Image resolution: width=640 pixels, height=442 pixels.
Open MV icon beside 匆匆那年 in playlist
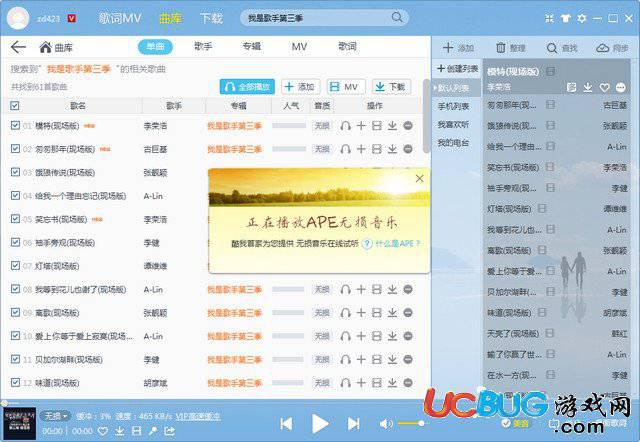551,105
